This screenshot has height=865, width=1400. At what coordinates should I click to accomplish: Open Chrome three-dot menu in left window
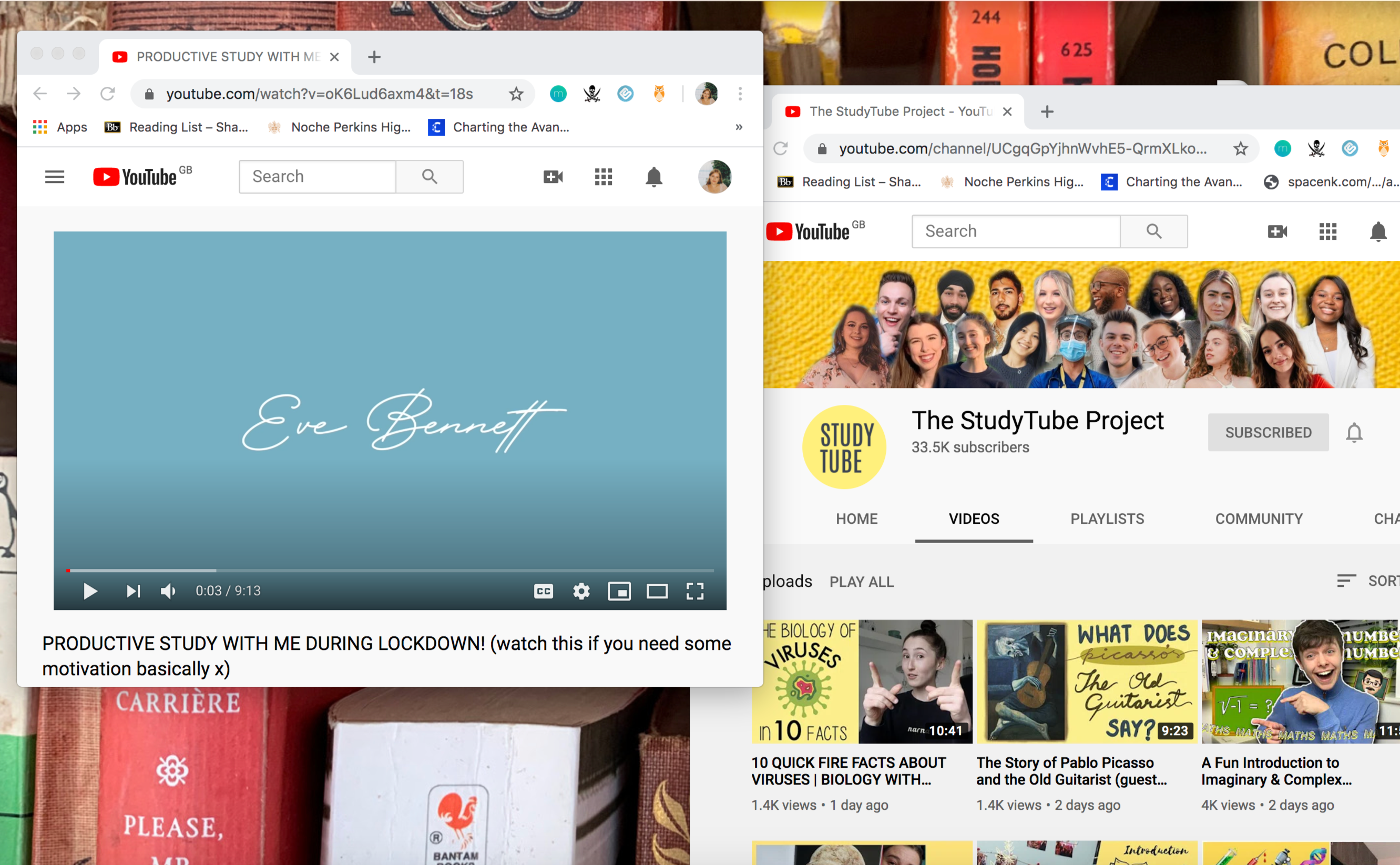pyautogui.click(x=740, y=94)
